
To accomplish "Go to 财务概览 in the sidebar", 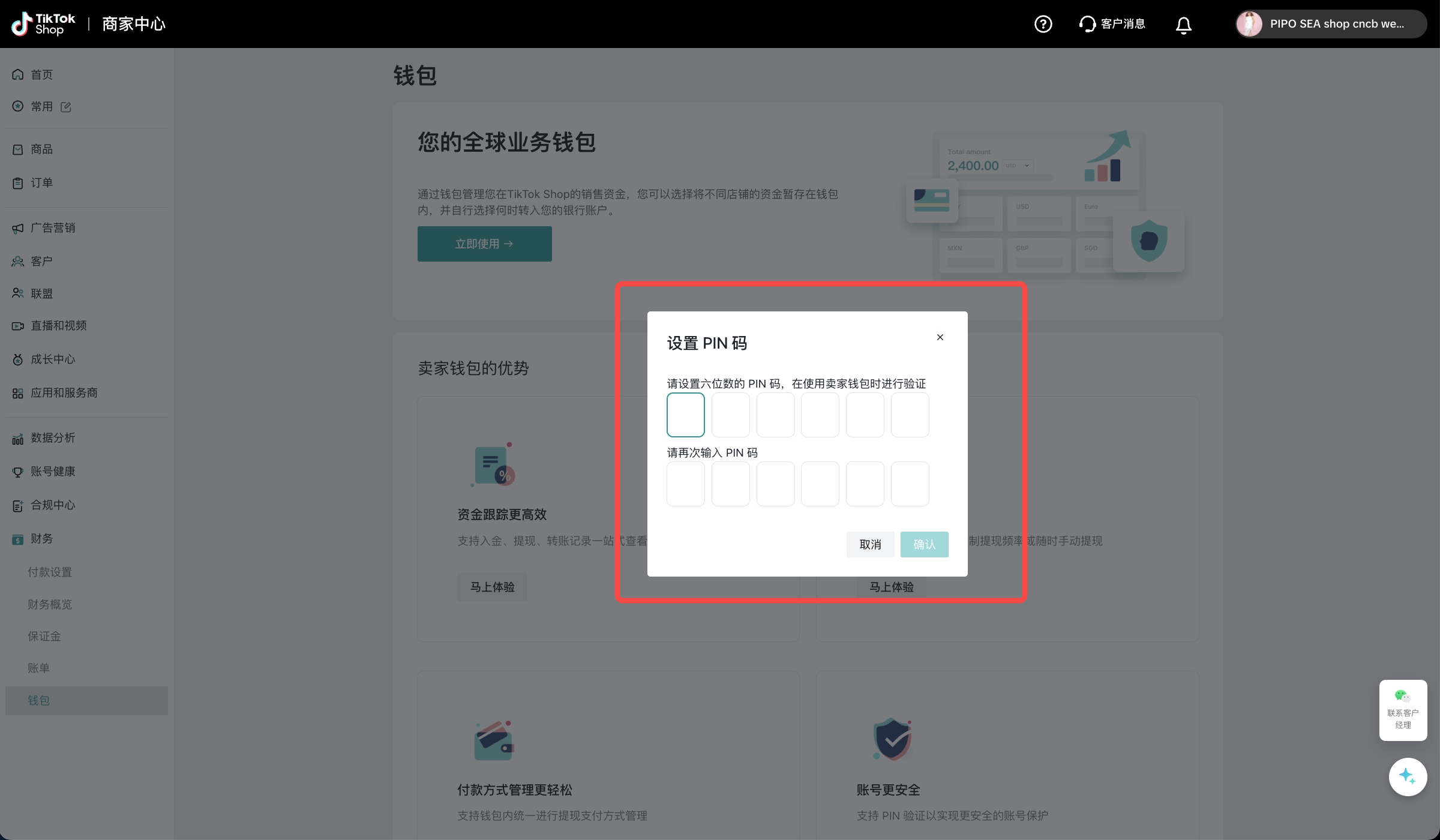I will tap(50, 604).
